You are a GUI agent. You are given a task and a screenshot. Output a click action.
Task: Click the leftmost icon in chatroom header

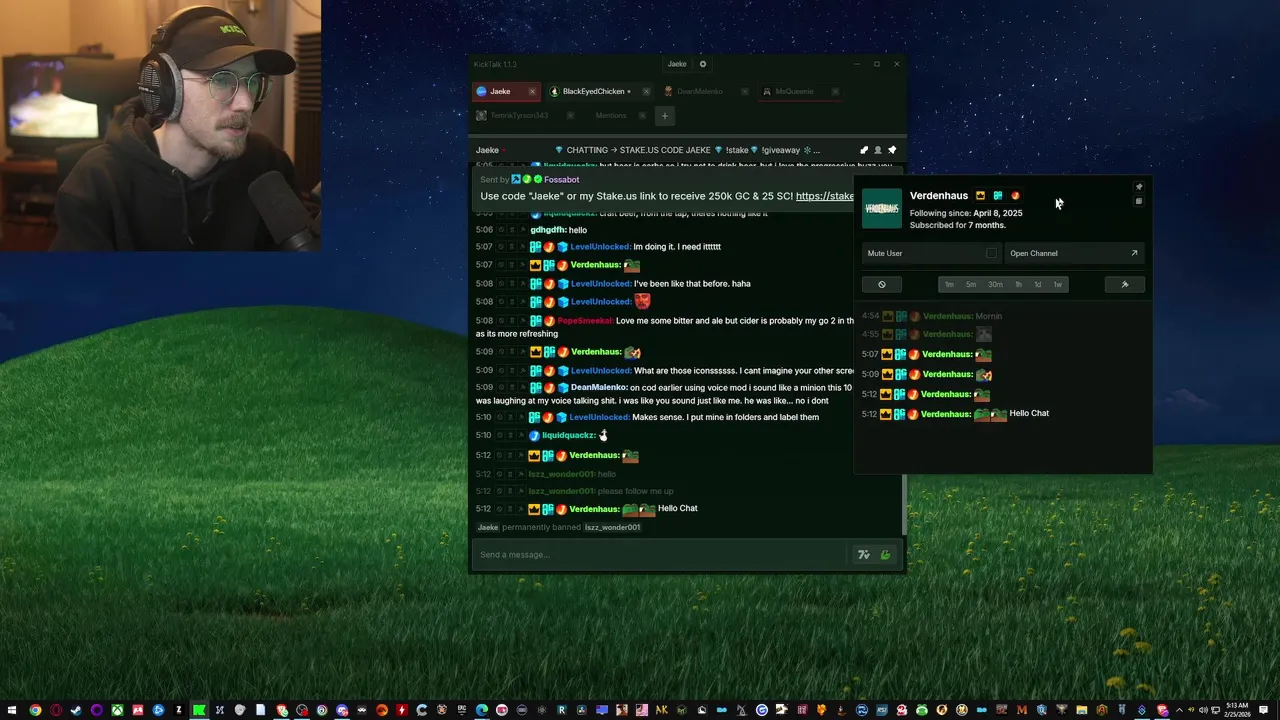[864, 150]
